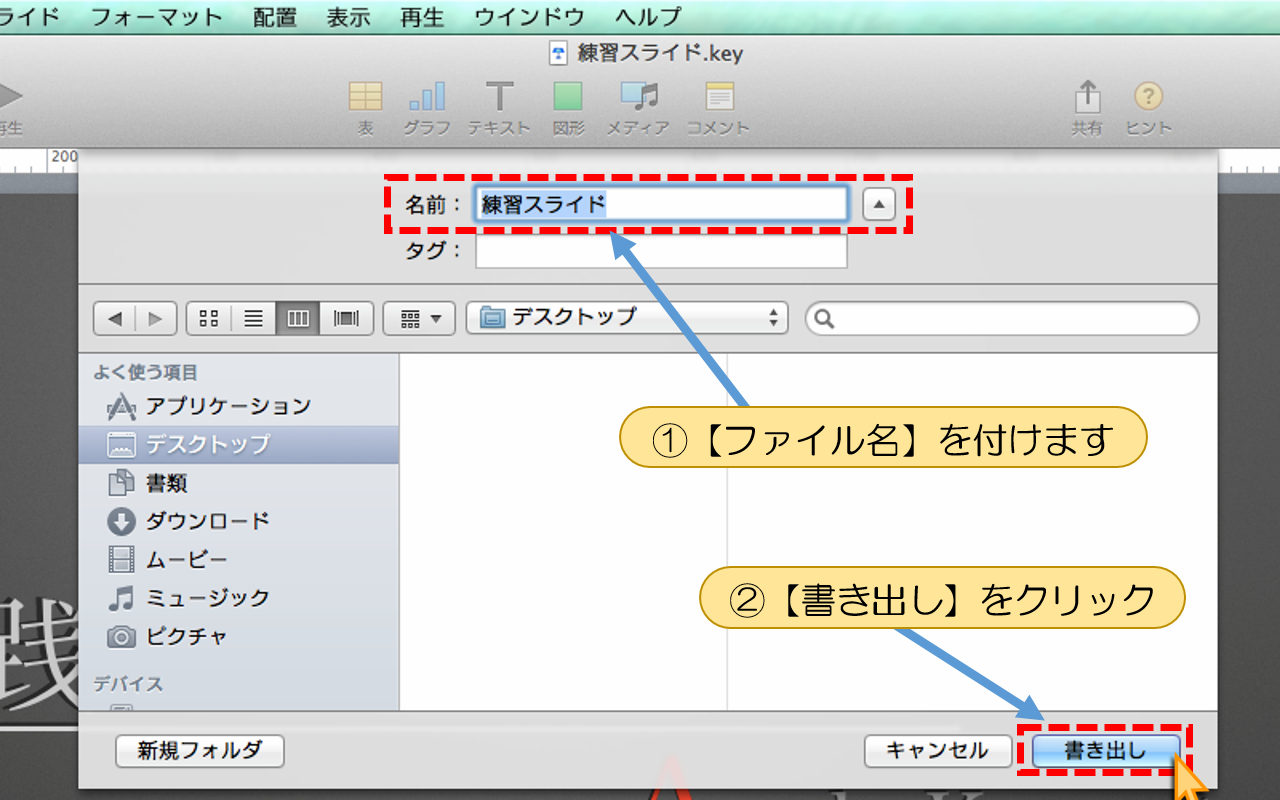Click the 書き出し export button

point(1106,751)
